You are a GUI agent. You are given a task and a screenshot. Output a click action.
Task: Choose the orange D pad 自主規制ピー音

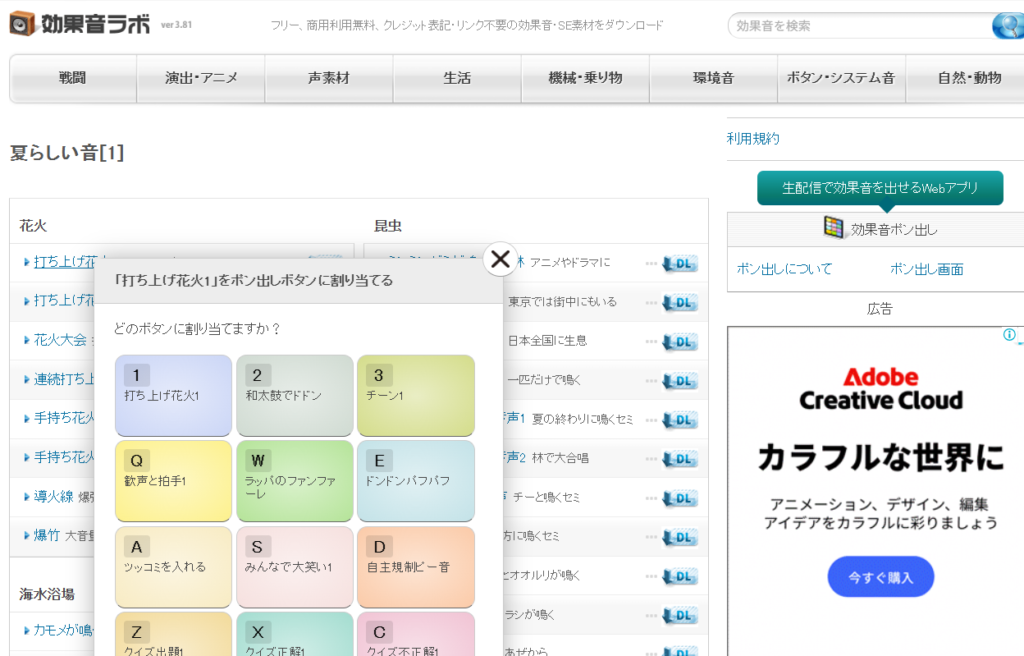415,566
